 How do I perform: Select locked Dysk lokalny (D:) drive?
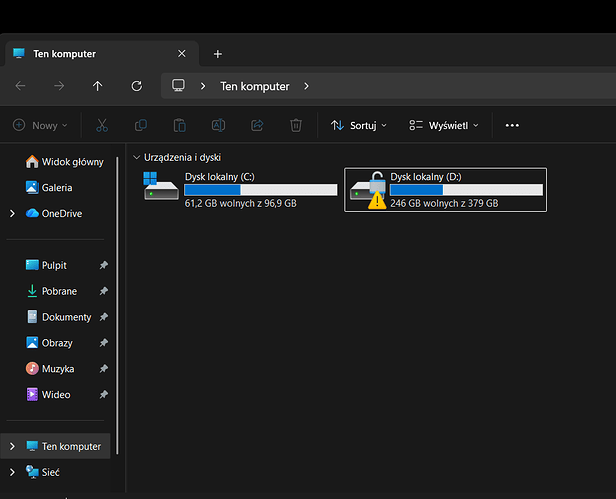point(445,189)
